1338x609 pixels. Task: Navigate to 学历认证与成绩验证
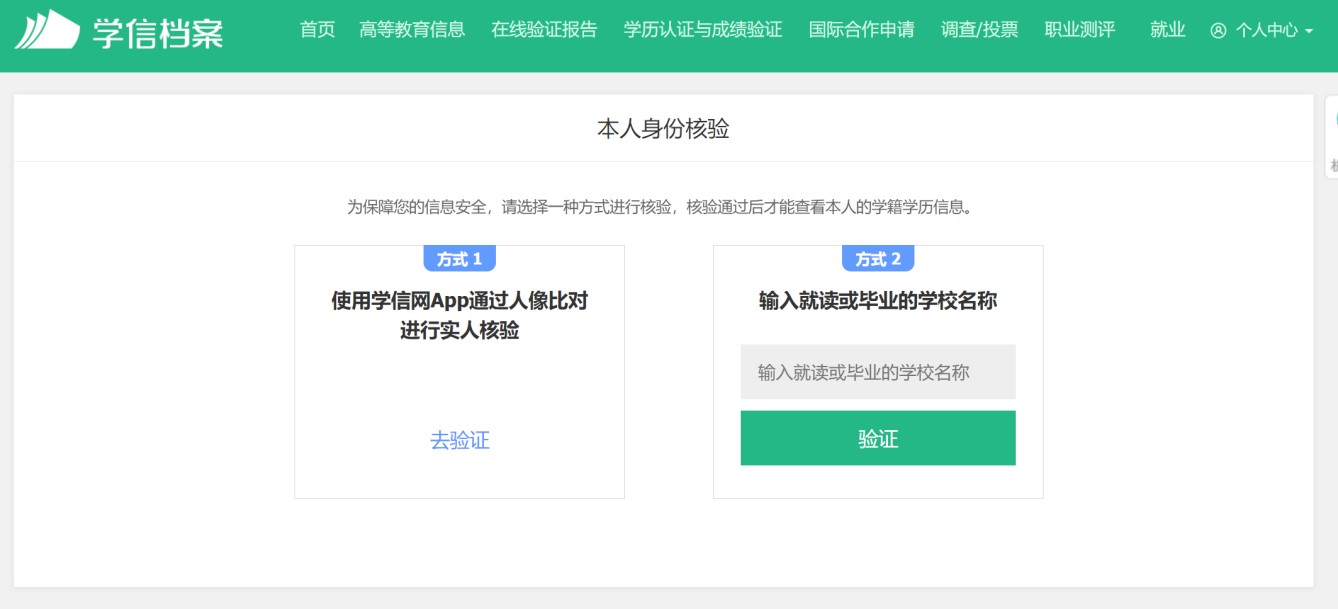(x=702, y=30)
